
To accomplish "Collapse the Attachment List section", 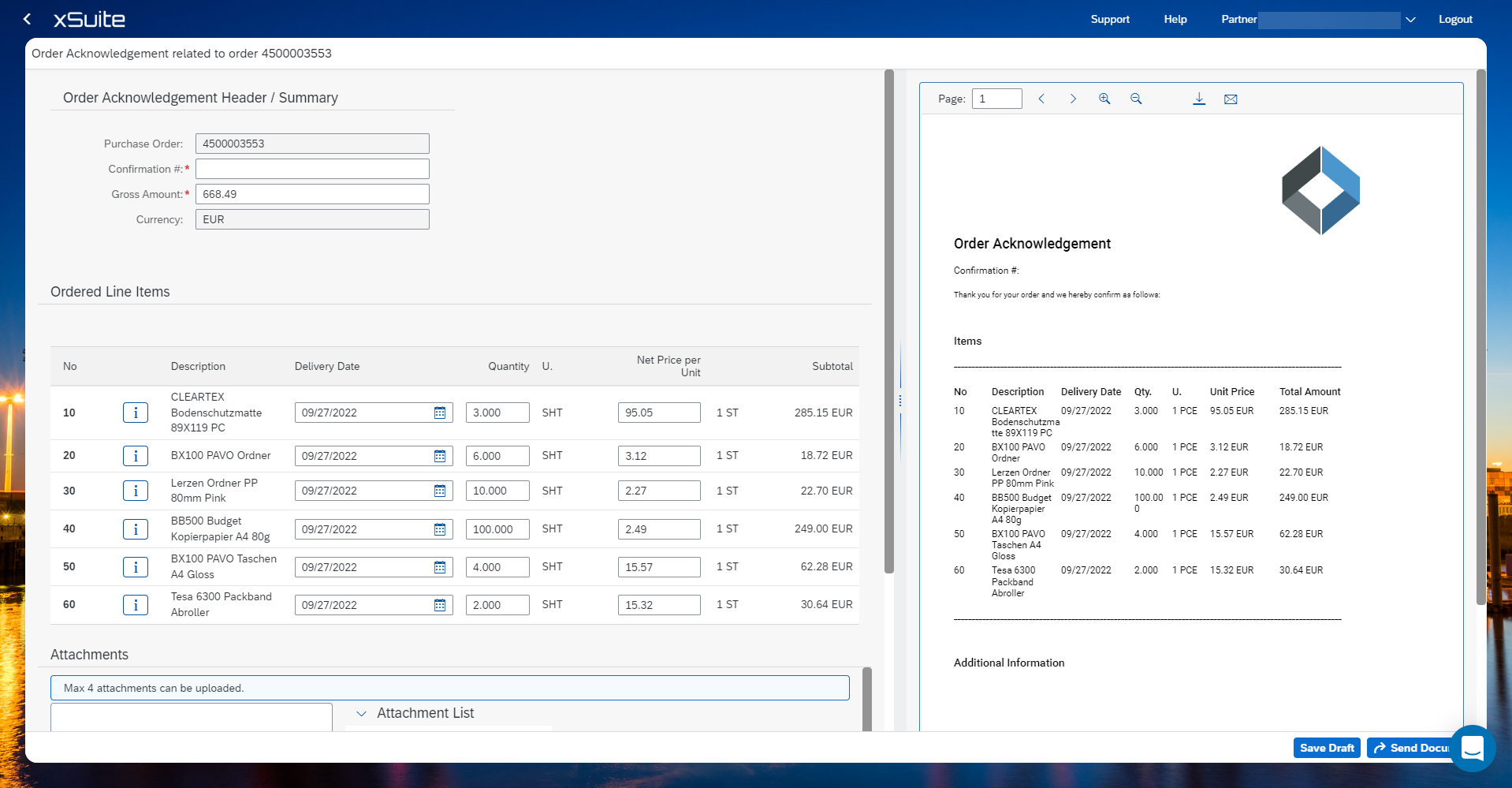I will tap(362, 713).
